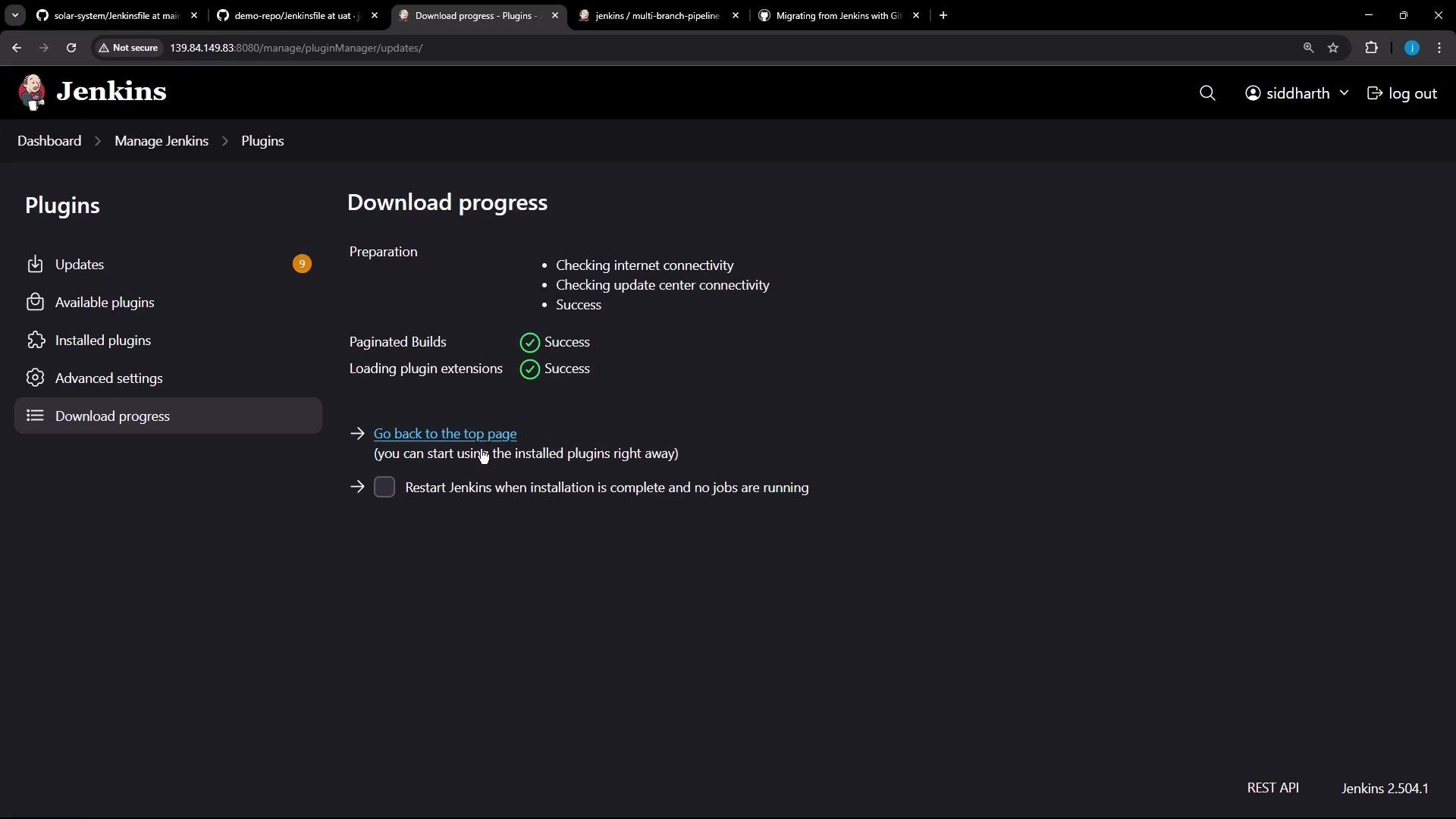Image resolution: width=1456 pixels, height=819 pixels.
Task: Click the Download progress heading
Action: [447, 202]
